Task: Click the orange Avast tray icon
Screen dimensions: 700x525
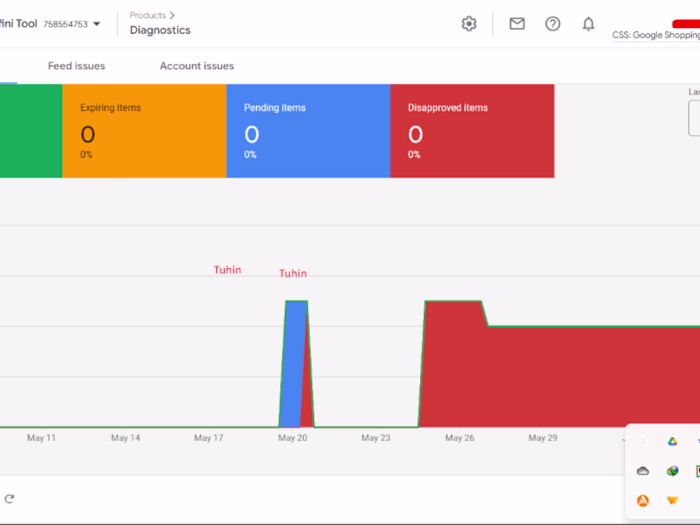Action: pyautogui.click(x=643, y=500)
